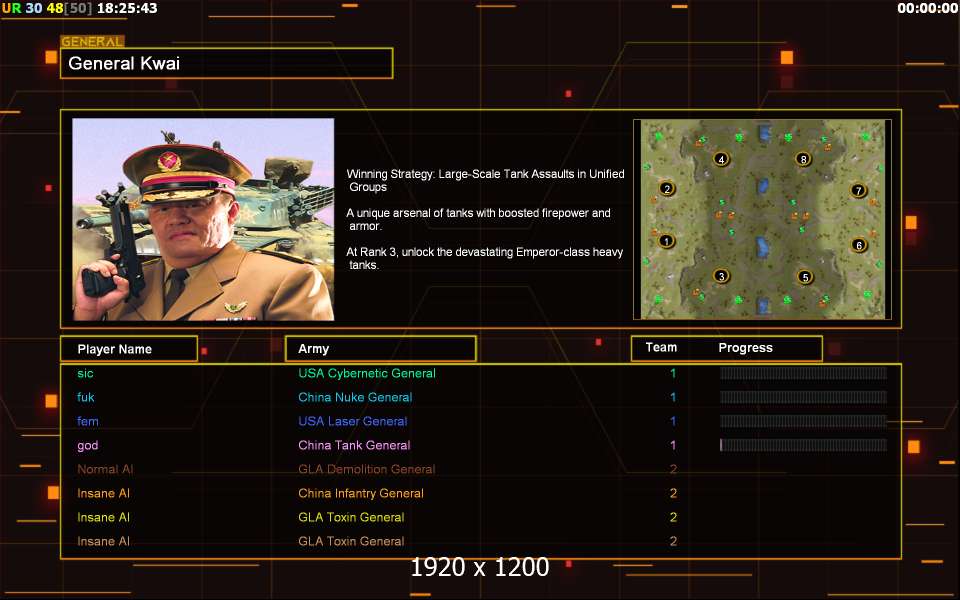The height and width of the screenshot is (600, 960).
Task: Click the Team column header
Action: 661,347
